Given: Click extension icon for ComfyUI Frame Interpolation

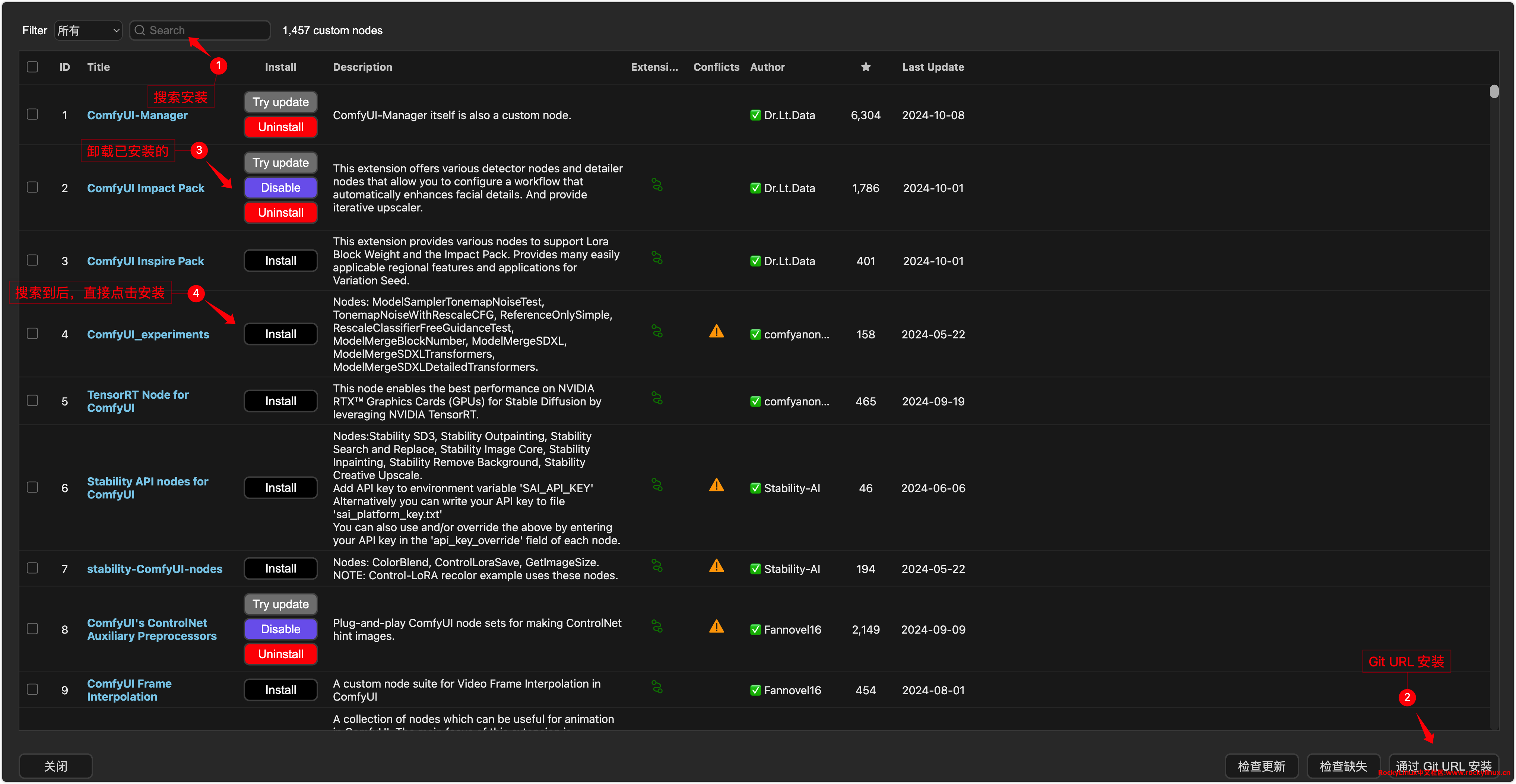Looking at the screenshot, I should 657,687.
